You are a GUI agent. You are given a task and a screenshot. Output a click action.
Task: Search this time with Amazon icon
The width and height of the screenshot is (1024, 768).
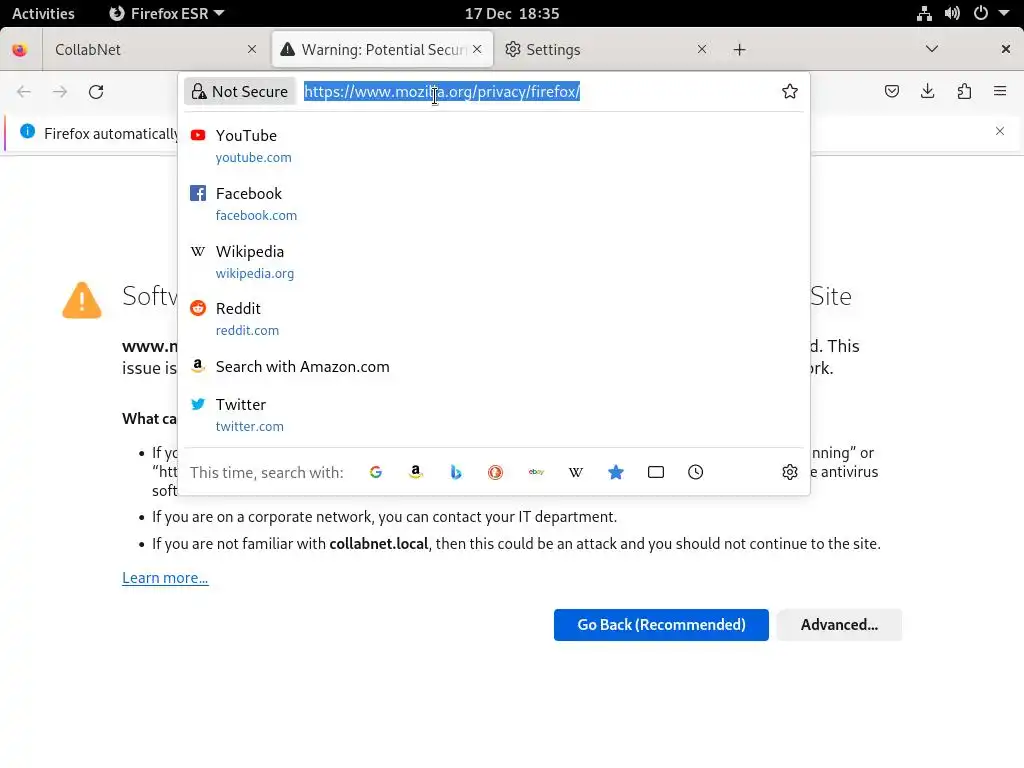(415, 472)
